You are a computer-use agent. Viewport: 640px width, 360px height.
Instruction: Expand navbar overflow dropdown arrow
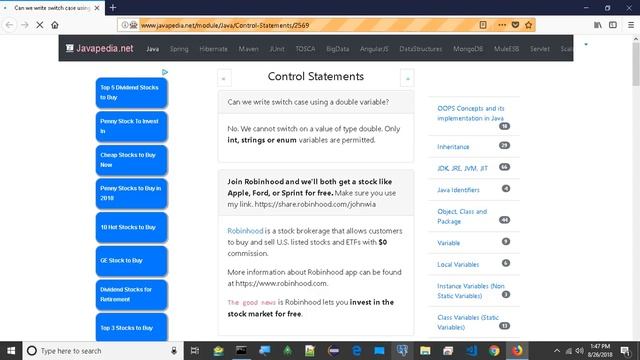(x=586, y=44)
